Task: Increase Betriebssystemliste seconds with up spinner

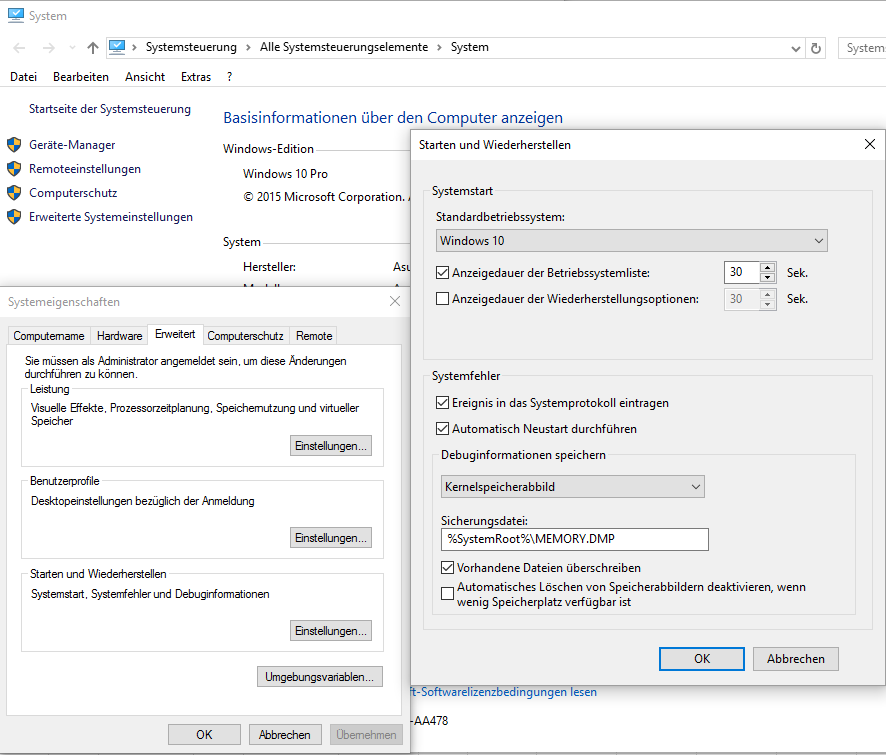Action: click(x=767, y=268)
